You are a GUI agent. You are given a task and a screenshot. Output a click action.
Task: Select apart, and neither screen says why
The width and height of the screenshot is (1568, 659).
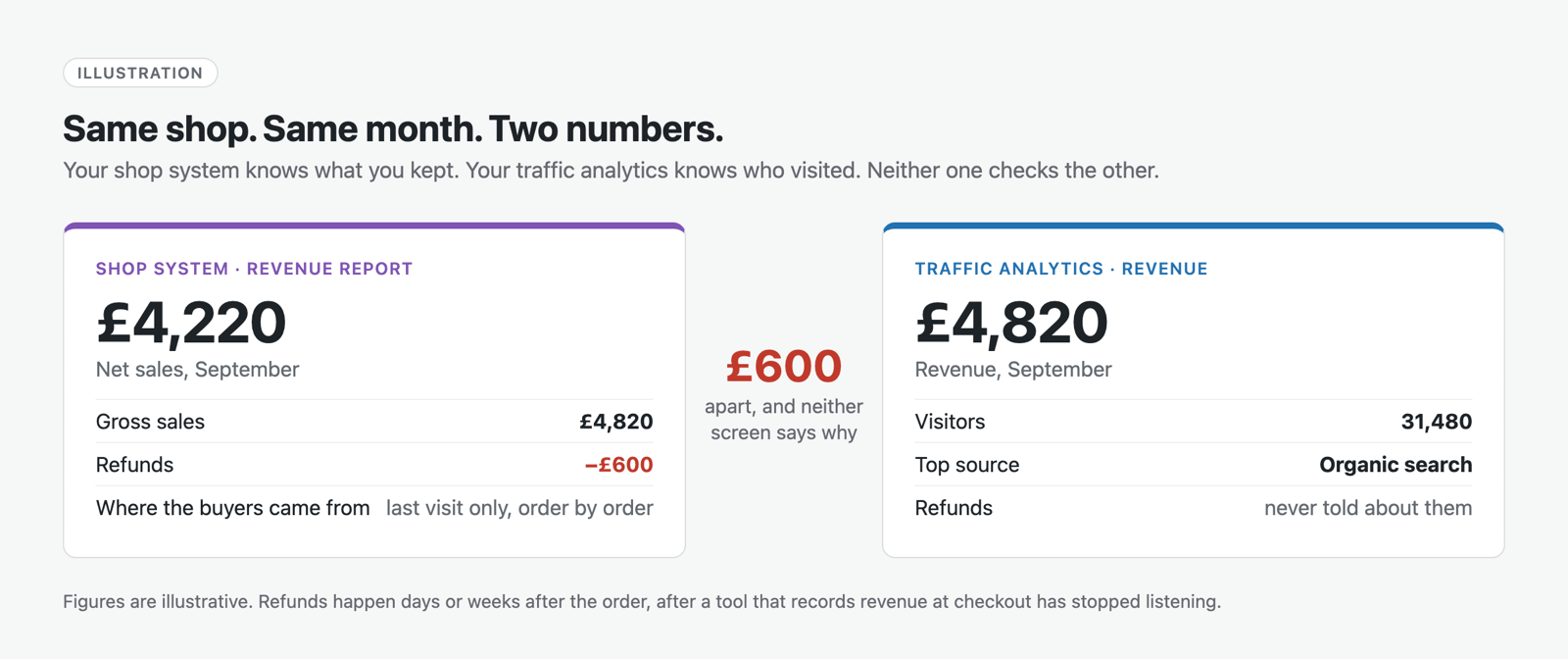point(784,420)
